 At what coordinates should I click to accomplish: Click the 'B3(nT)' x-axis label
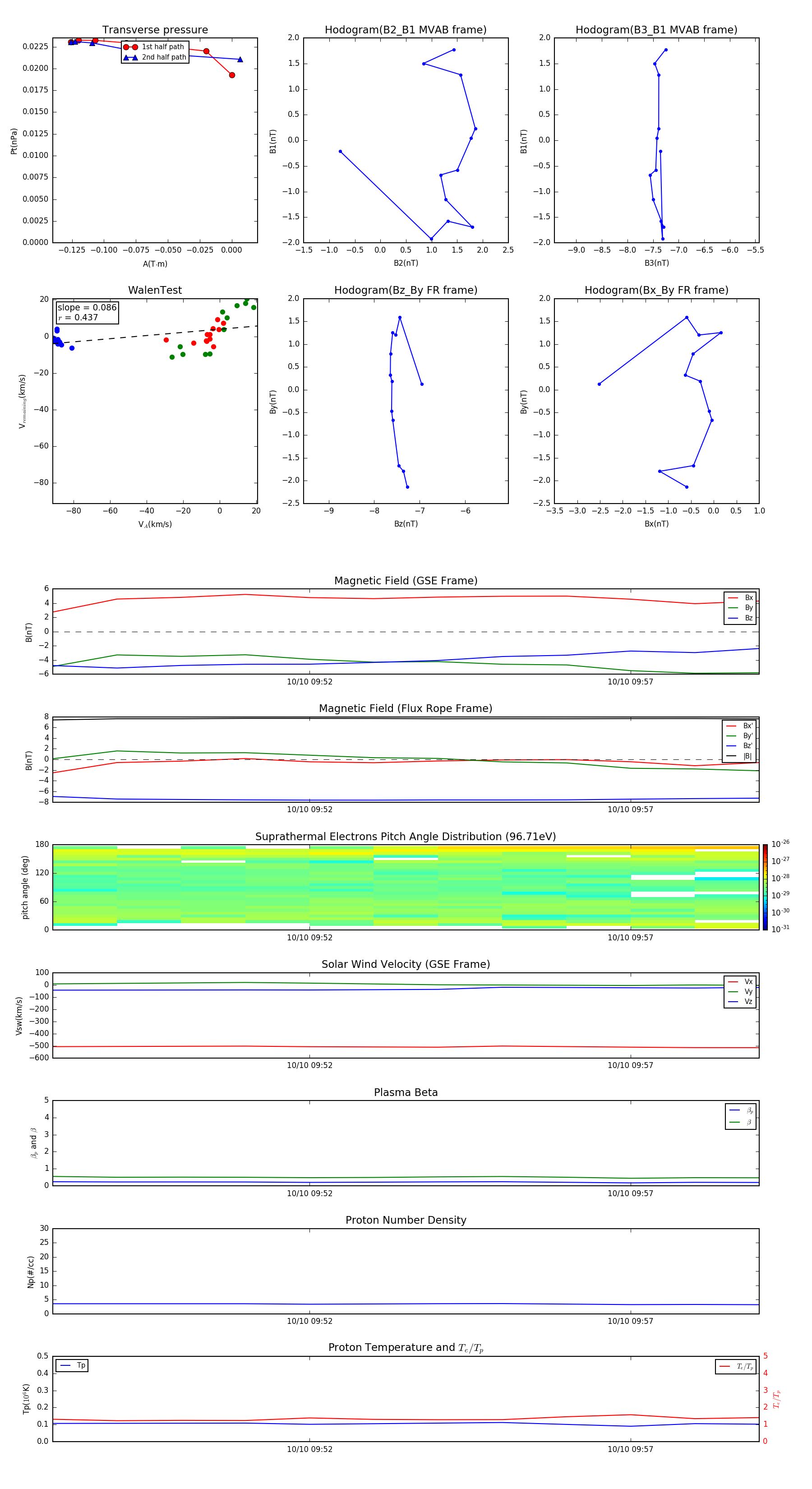(x=656, y=263)
